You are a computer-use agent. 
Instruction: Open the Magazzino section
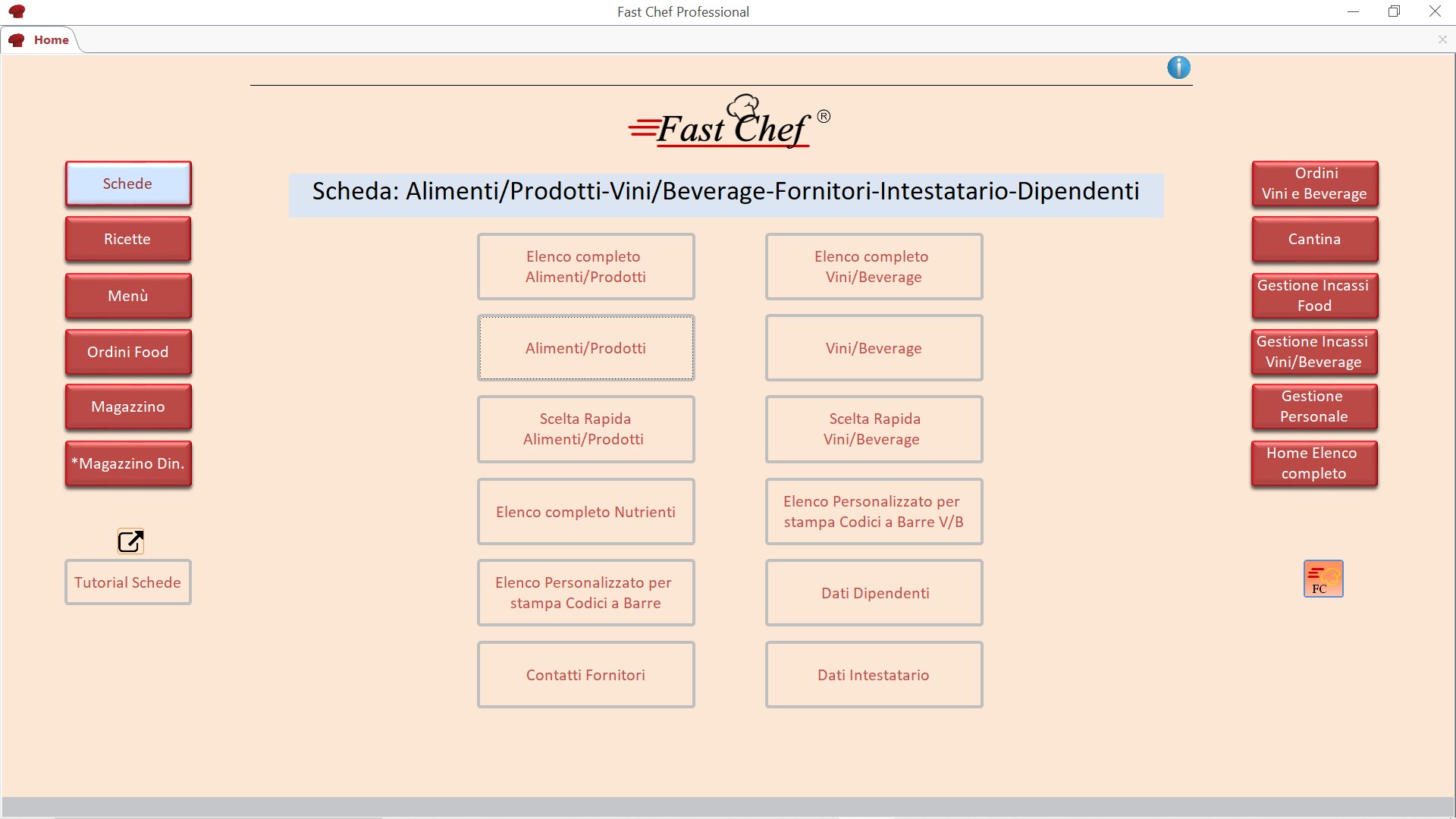click(x=128, y=406)
